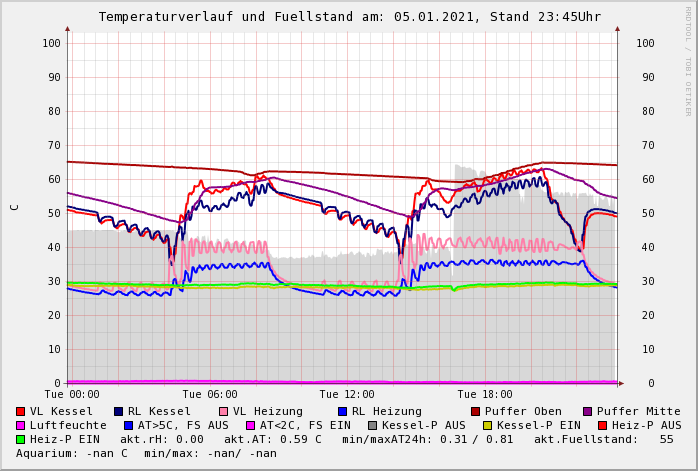
Task: Click the Tue 06:00 time axis label
Action: coord(210,394)
